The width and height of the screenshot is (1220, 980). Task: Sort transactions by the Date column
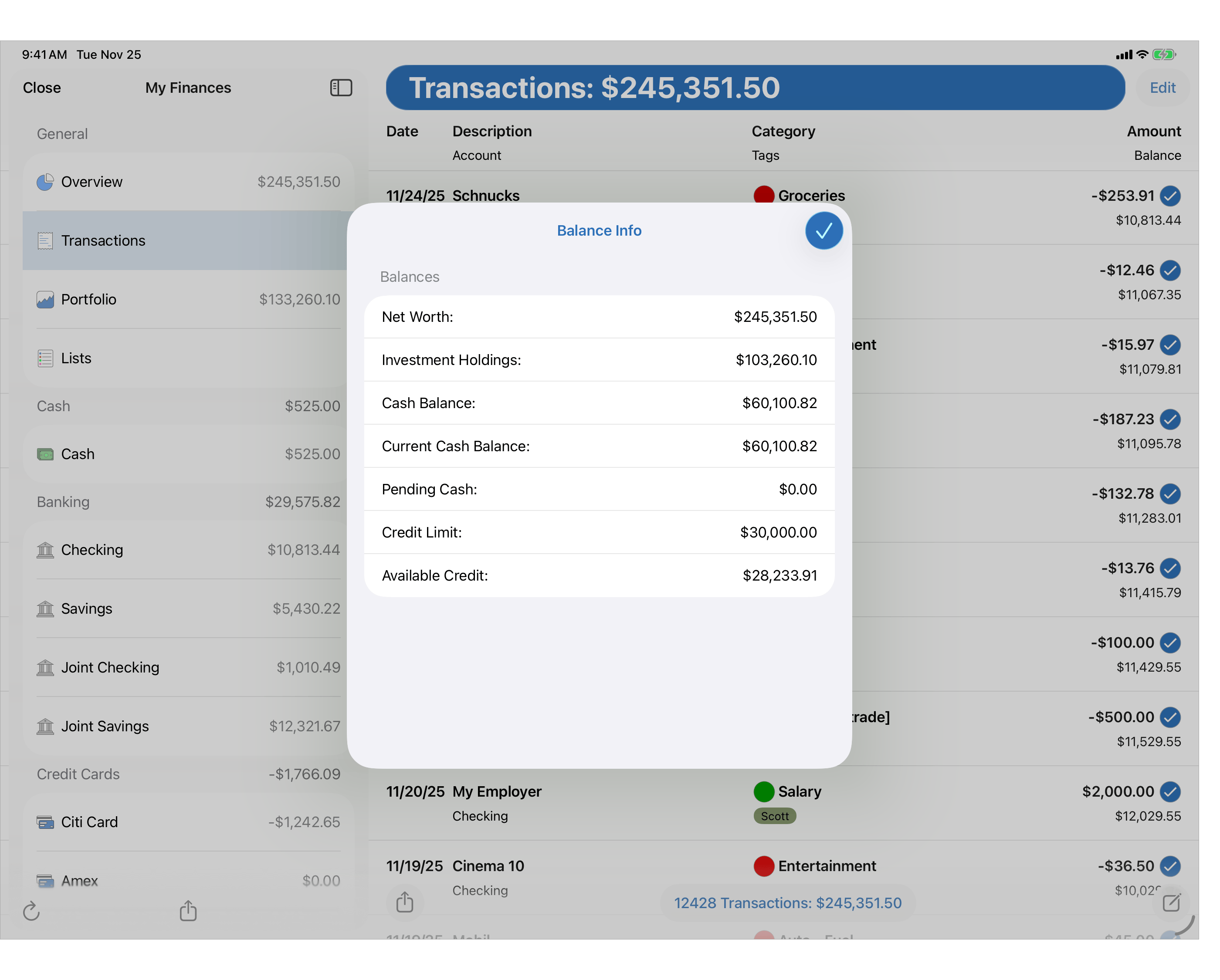(x=402, y=131)
